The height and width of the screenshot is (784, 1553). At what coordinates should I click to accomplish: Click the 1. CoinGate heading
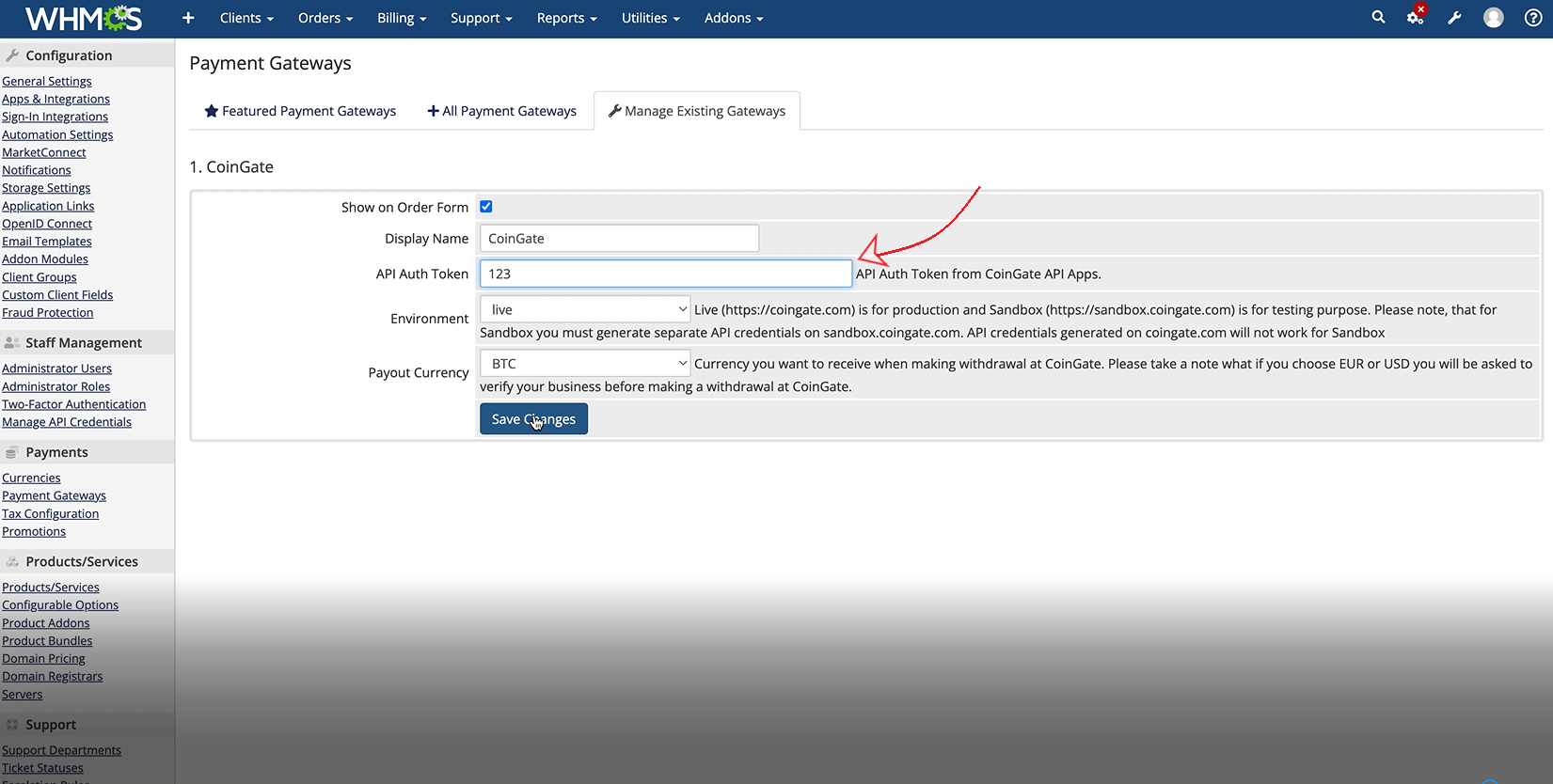[231, 166]
